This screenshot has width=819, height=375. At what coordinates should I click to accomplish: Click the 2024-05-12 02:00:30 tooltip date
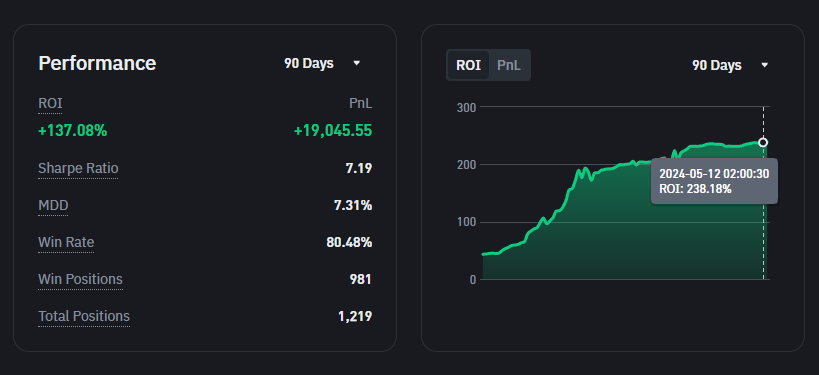click(714, 174)
